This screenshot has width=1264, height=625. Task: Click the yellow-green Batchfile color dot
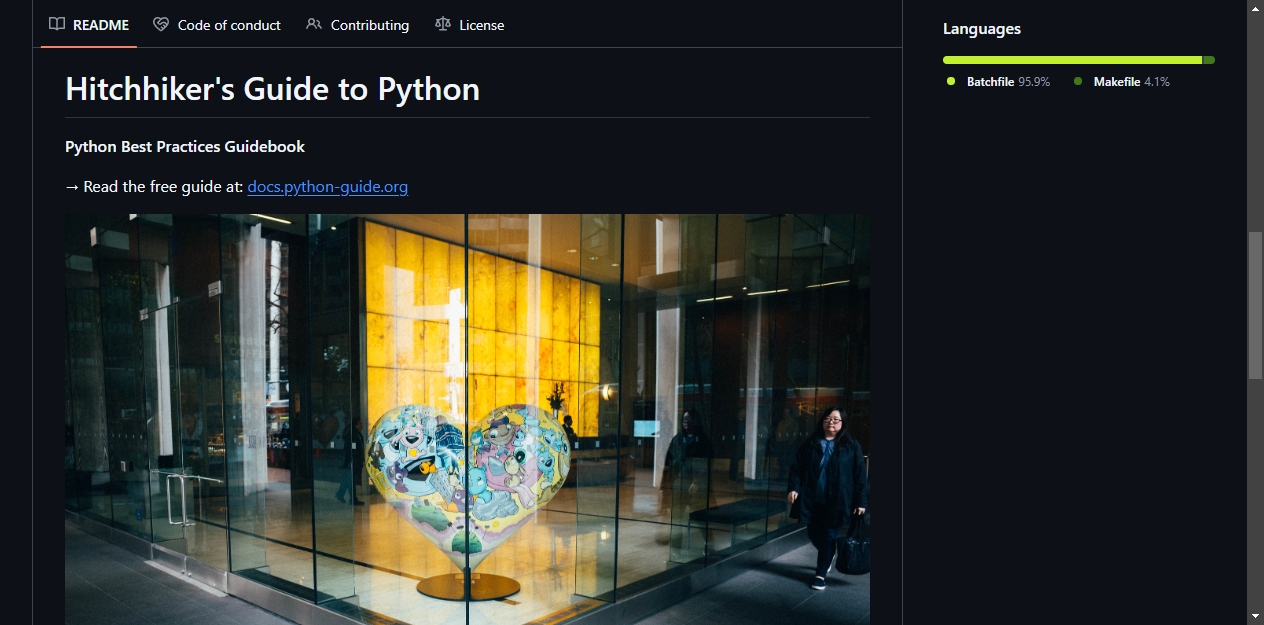tap(951, 81)
